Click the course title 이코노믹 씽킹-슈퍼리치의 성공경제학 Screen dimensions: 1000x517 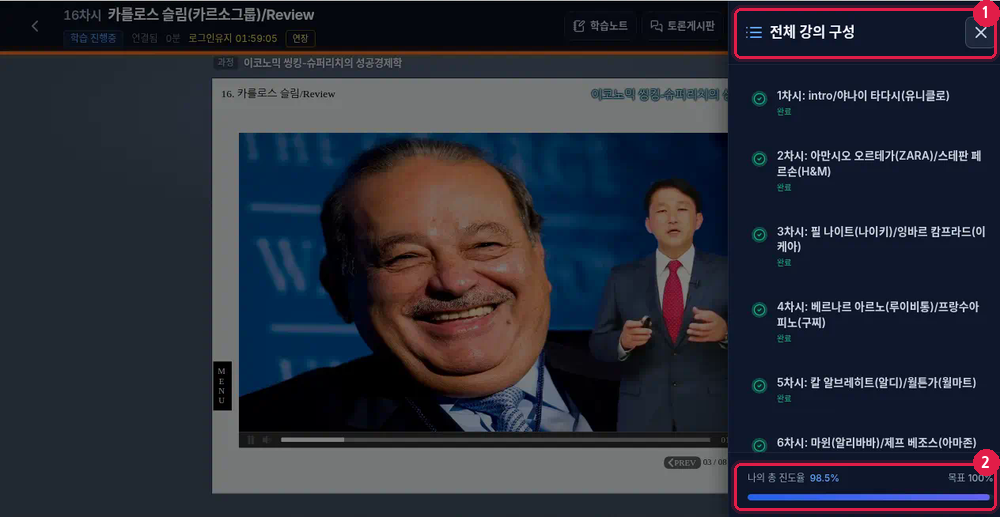pos(323,63)
